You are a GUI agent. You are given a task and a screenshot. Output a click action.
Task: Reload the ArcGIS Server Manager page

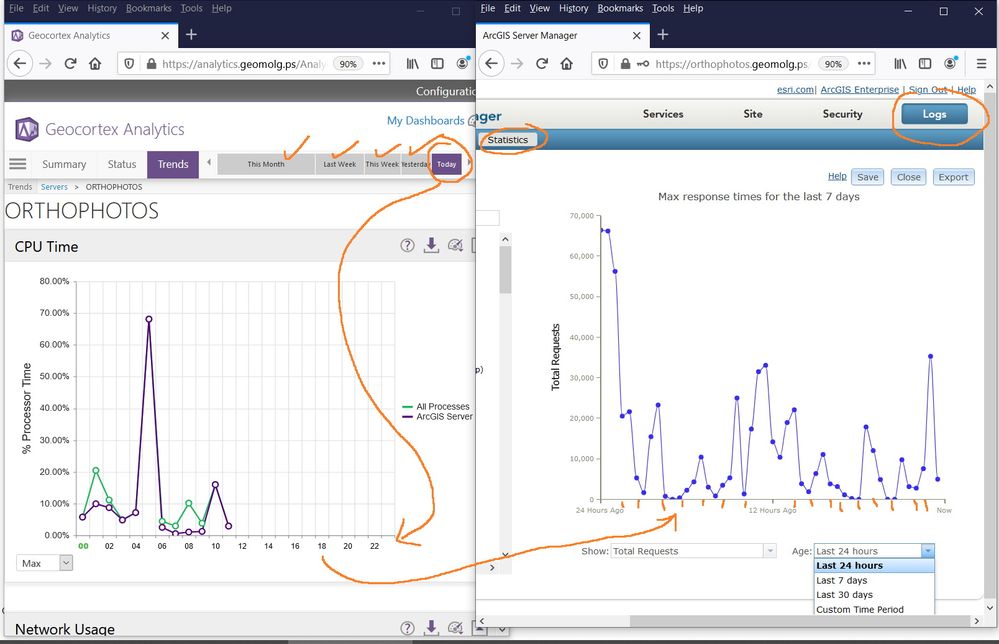click(542, 64)
